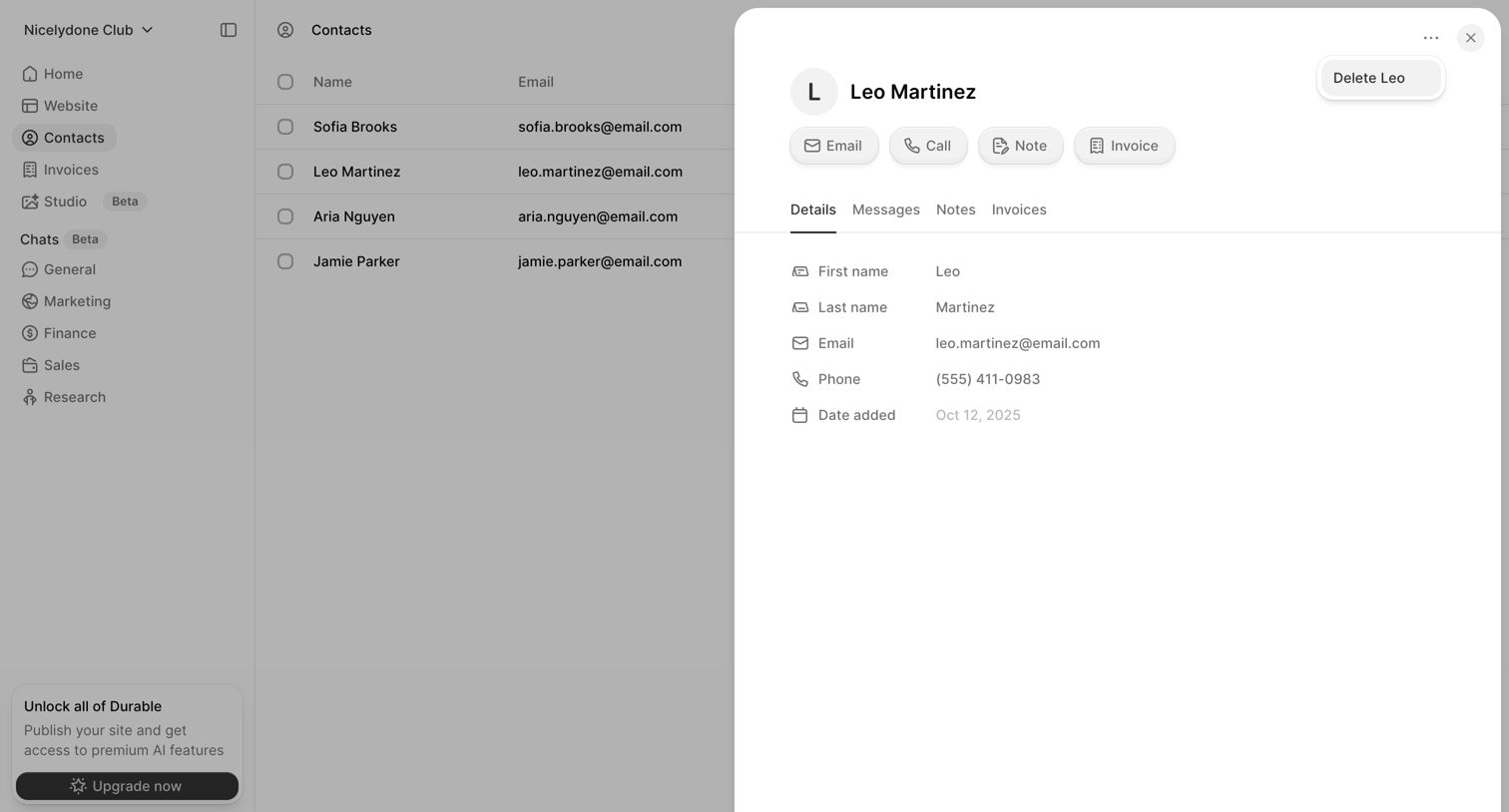
Task: Click the Finance chat icon
Action: click(x=30, y=333)
